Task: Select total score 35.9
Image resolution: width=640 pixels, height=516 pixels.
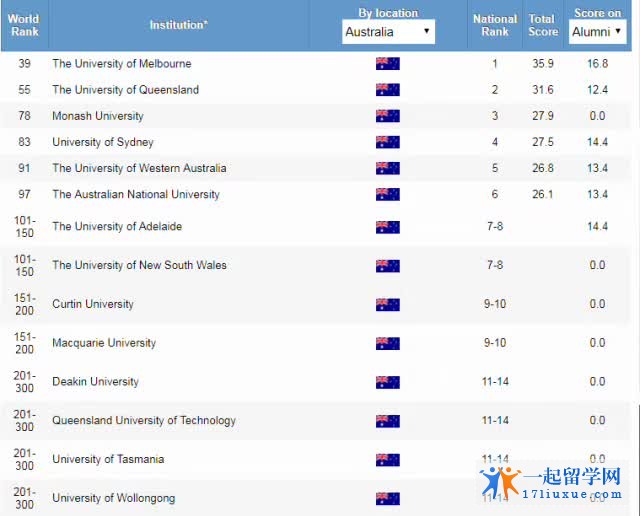Action: [x=543, y=64]
